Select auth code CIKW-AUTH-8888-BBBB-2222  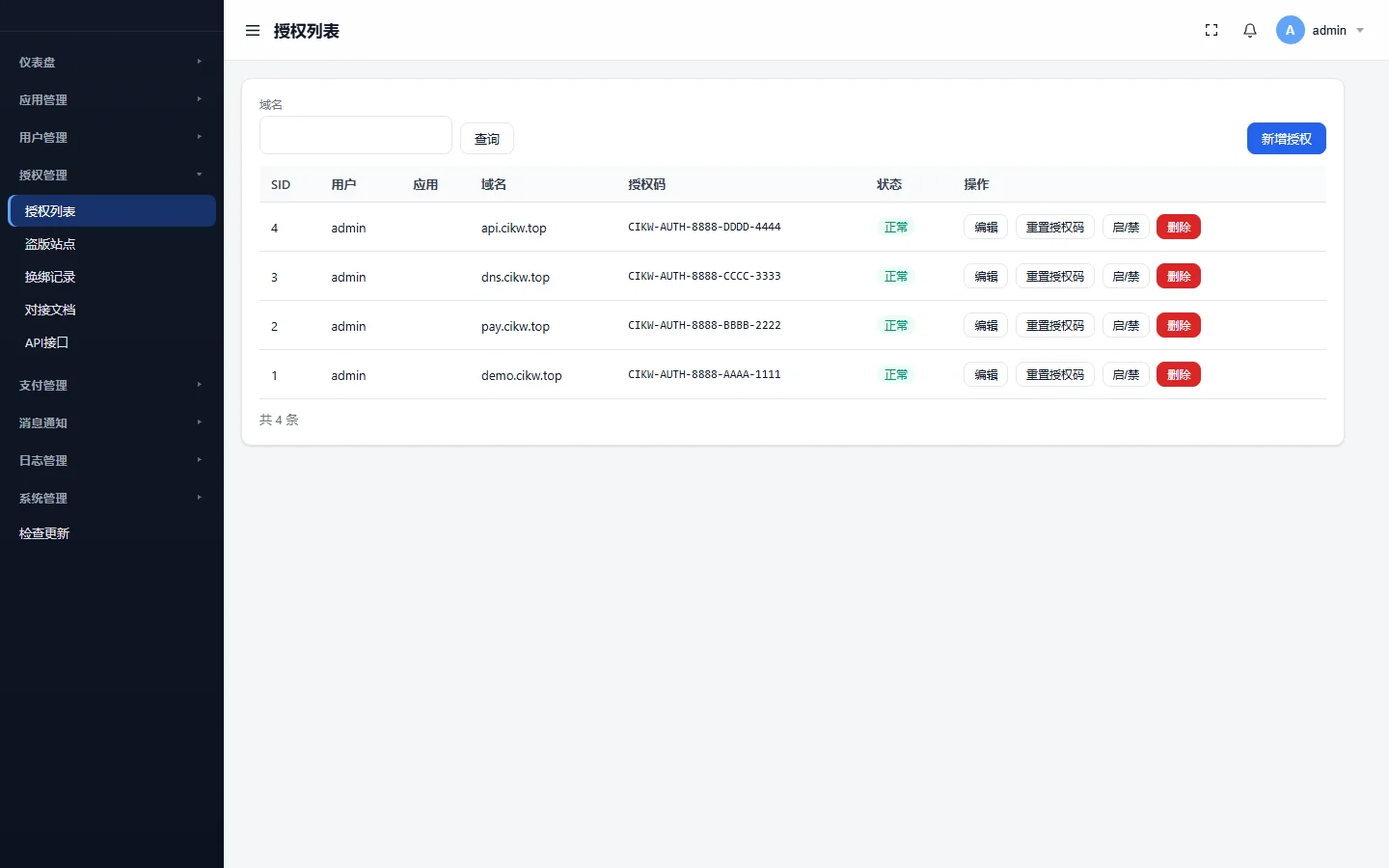click(x=704, y=325)
